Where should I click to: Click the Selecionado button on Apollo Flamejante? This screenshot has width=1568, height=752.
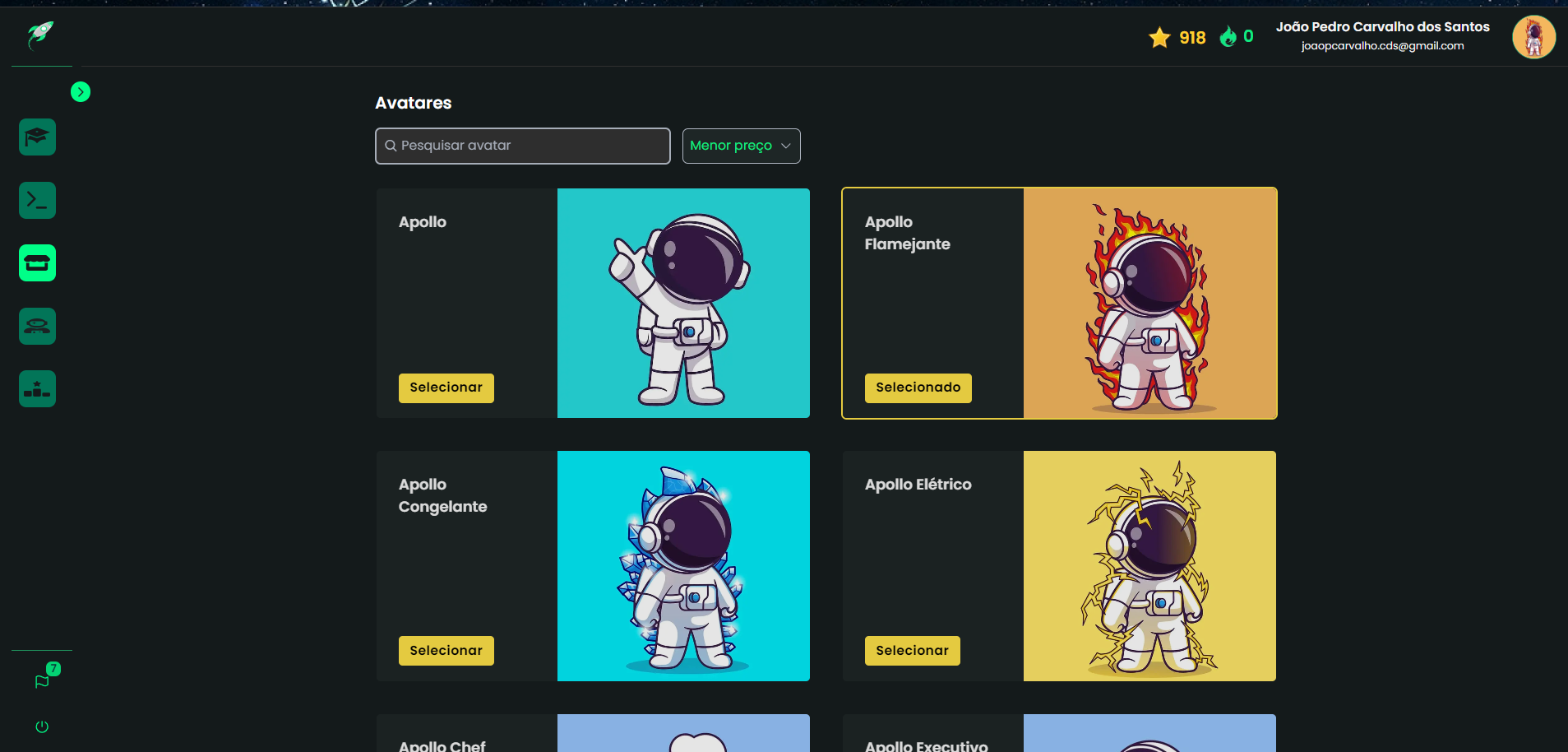click(918, 388)
